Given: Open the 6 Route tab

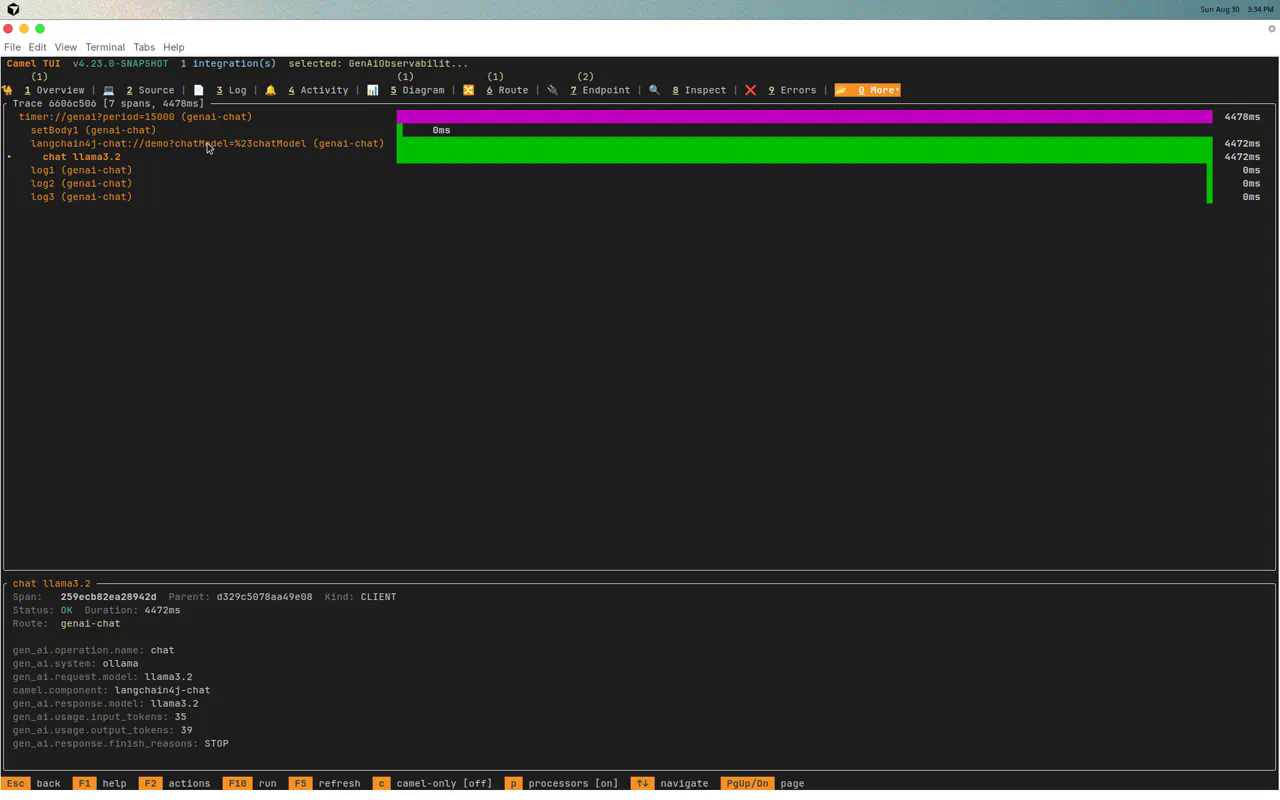Looking at the screenshot, I should click(507, 90).
